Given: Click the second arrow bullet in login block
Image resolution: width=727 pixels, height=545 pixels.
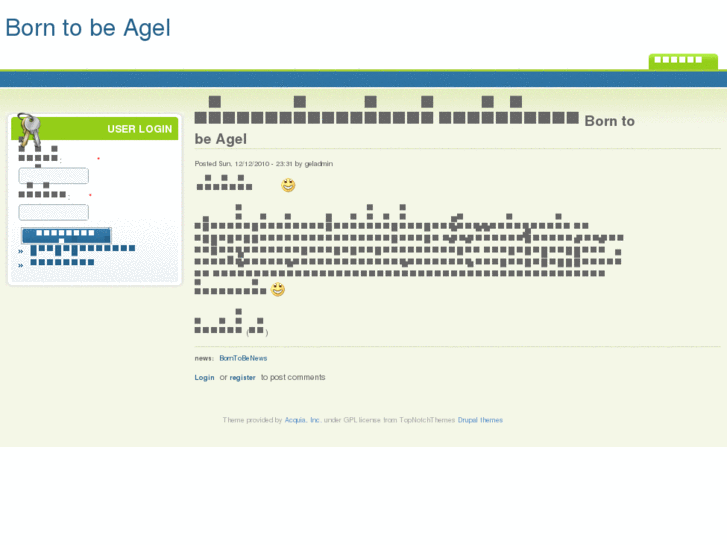Looking at the screenshot, I should (21, 264).
